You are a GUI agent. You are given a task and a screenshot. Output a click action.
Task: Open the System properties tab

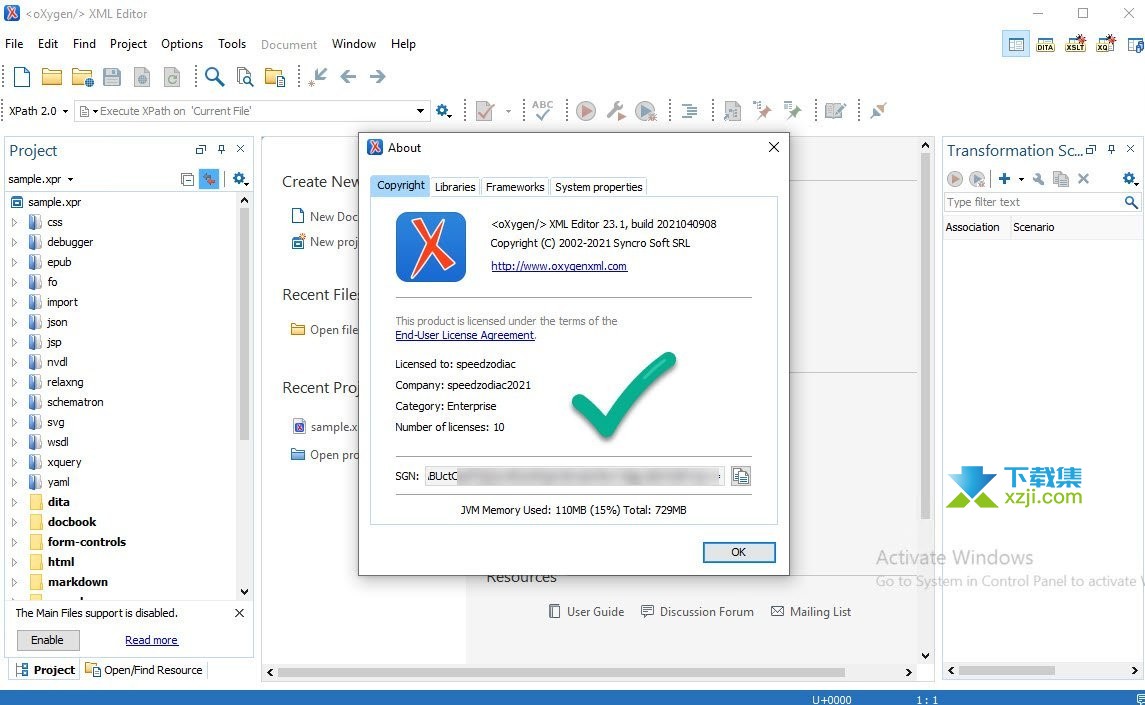599,187
